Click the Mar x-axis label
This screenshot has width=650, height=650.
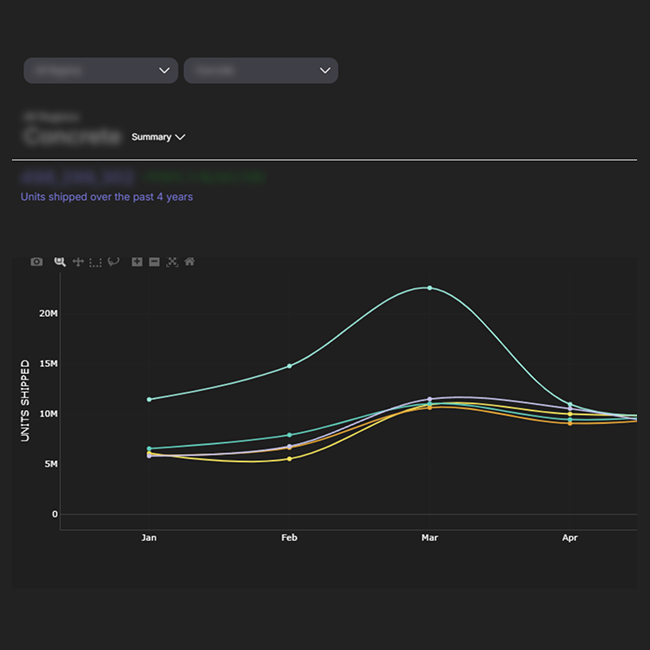pyautogui.click(x=429, y=538)
